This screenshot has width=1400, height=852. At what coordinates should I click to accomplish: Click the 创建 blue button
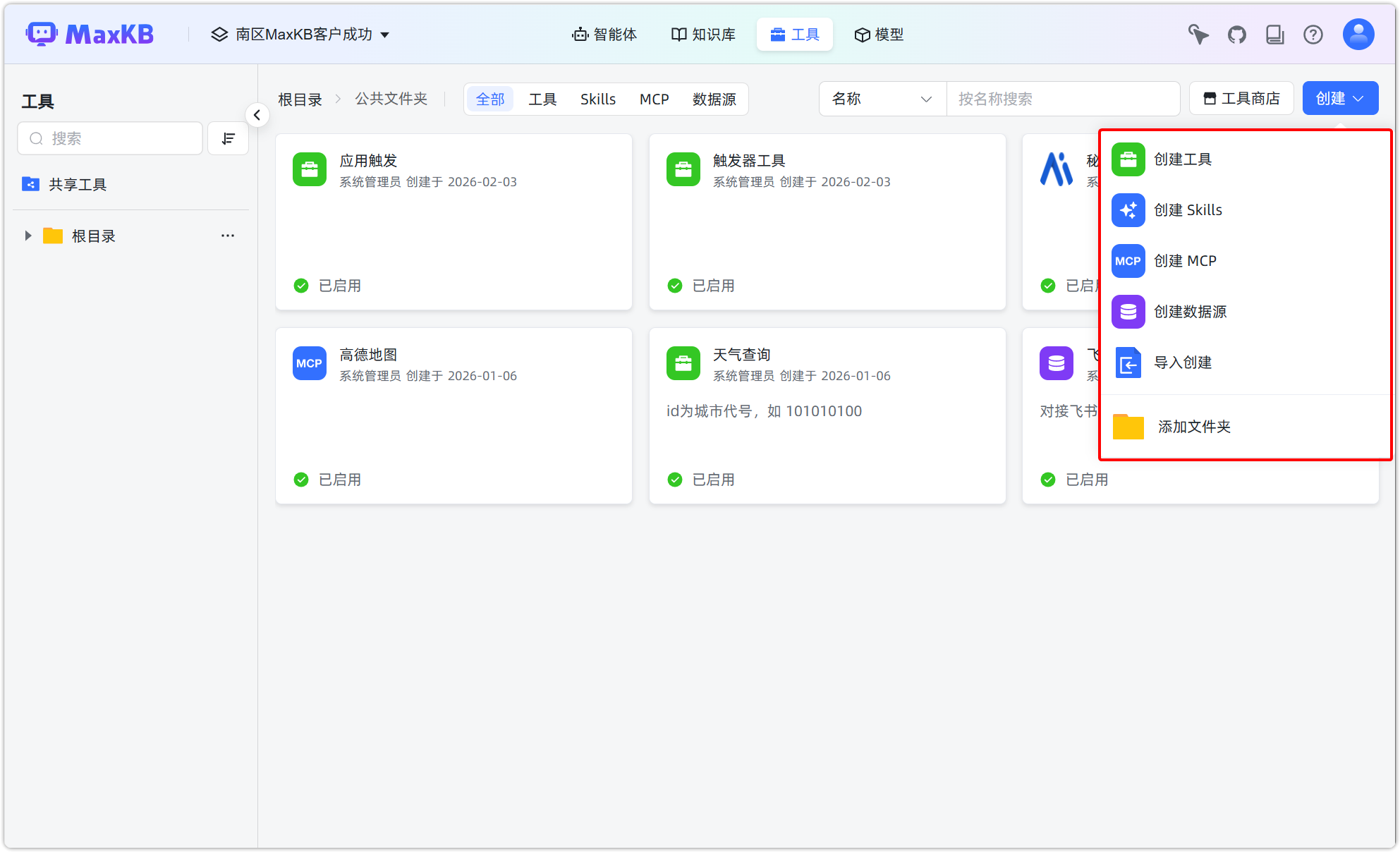pos(1340,99)
